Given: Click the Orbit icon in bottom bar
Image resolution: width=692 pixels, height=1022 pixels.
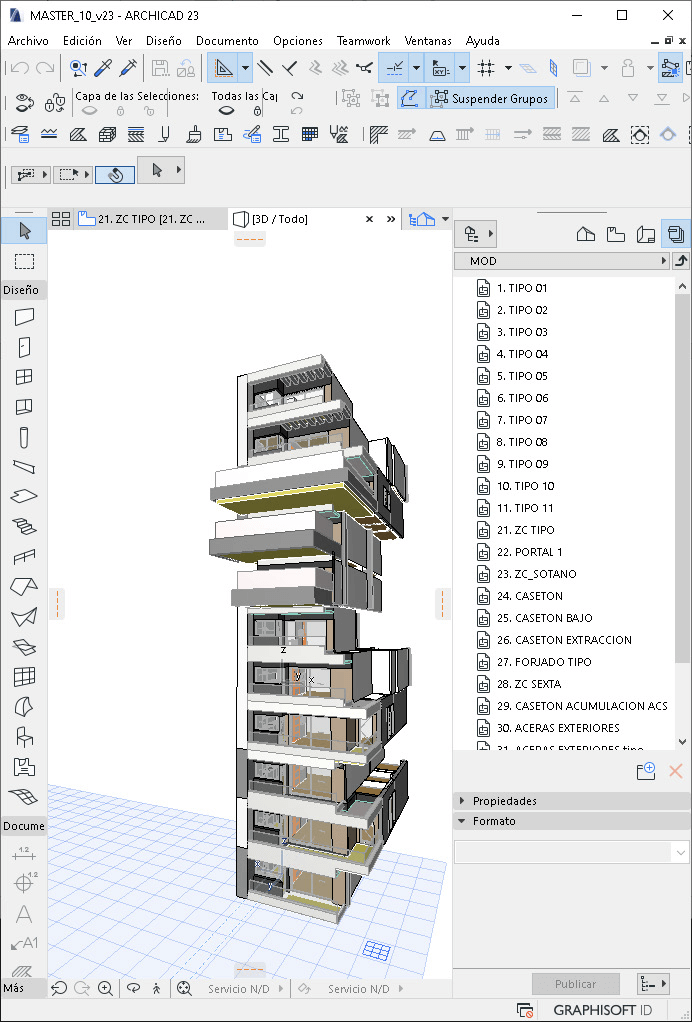Looking at the screenshot, I should click(x=134, y=989).
